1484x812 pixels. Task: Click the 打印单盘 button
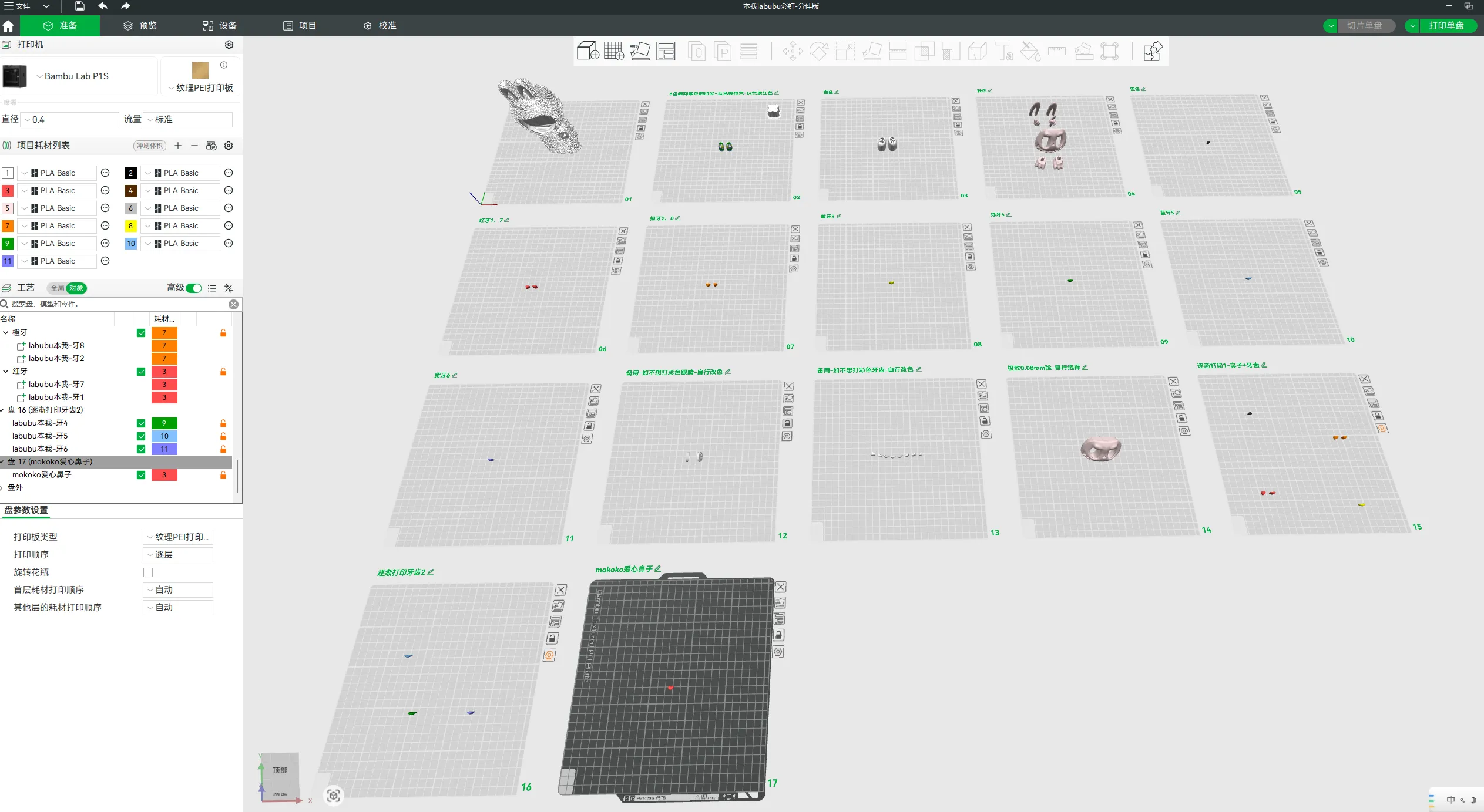click(x=1446, y=26)
